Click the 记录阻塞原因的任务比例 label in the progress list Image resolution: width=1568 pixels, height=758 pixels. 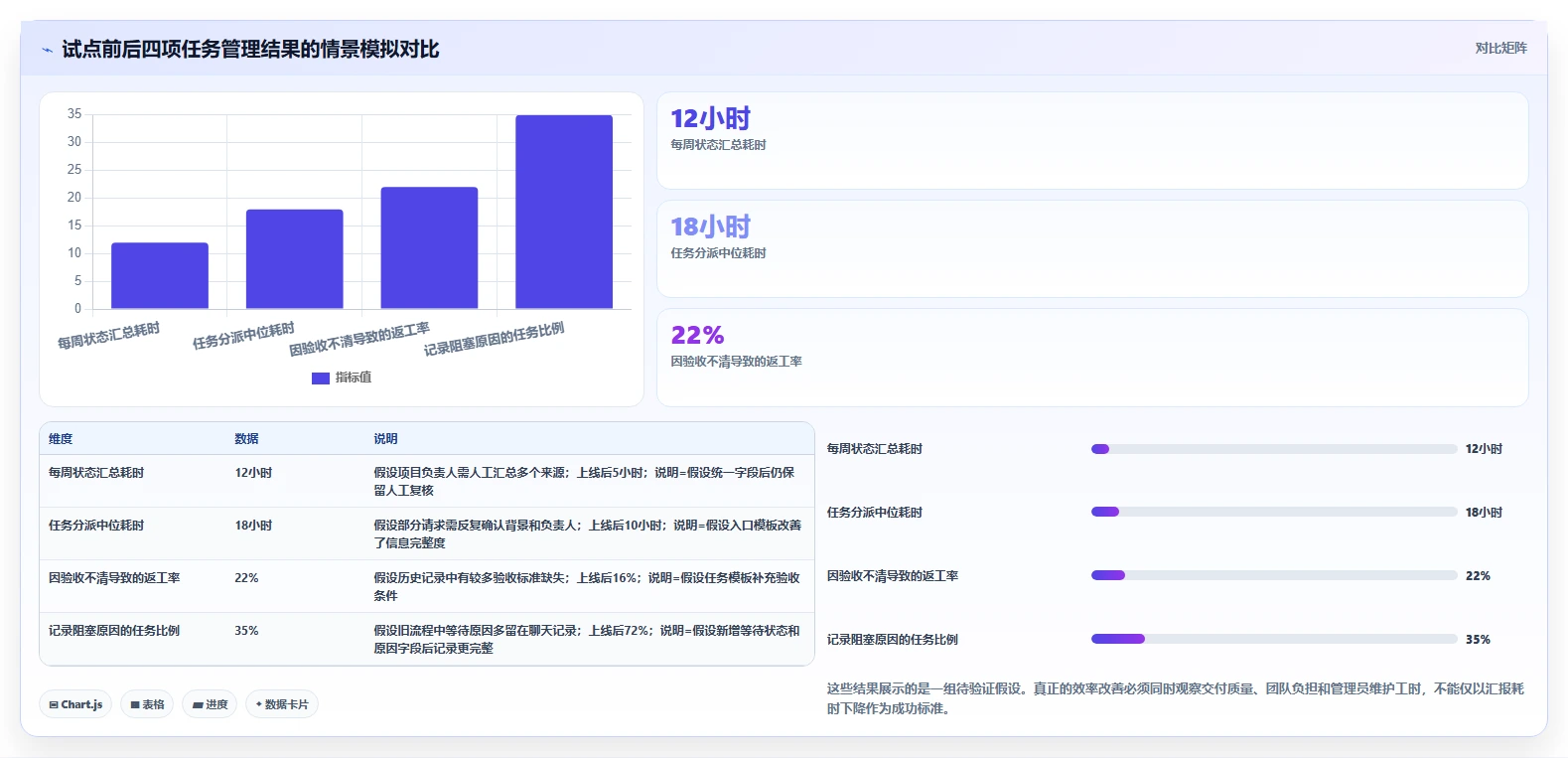tap(893, 640)
